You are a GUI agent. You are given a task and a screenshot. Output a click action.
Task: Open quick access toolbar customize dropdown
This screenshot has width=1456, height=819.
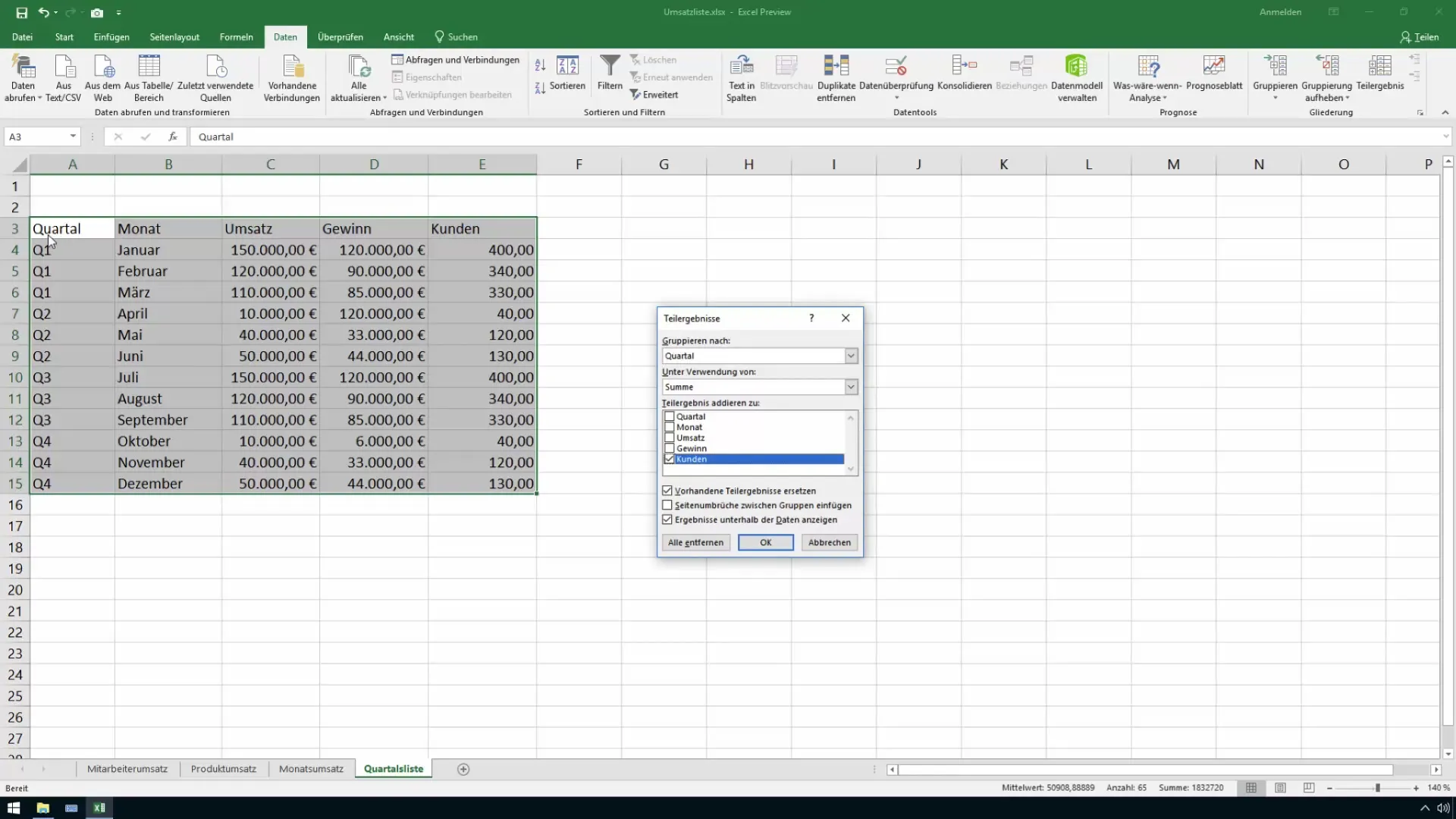click(118, 13)
